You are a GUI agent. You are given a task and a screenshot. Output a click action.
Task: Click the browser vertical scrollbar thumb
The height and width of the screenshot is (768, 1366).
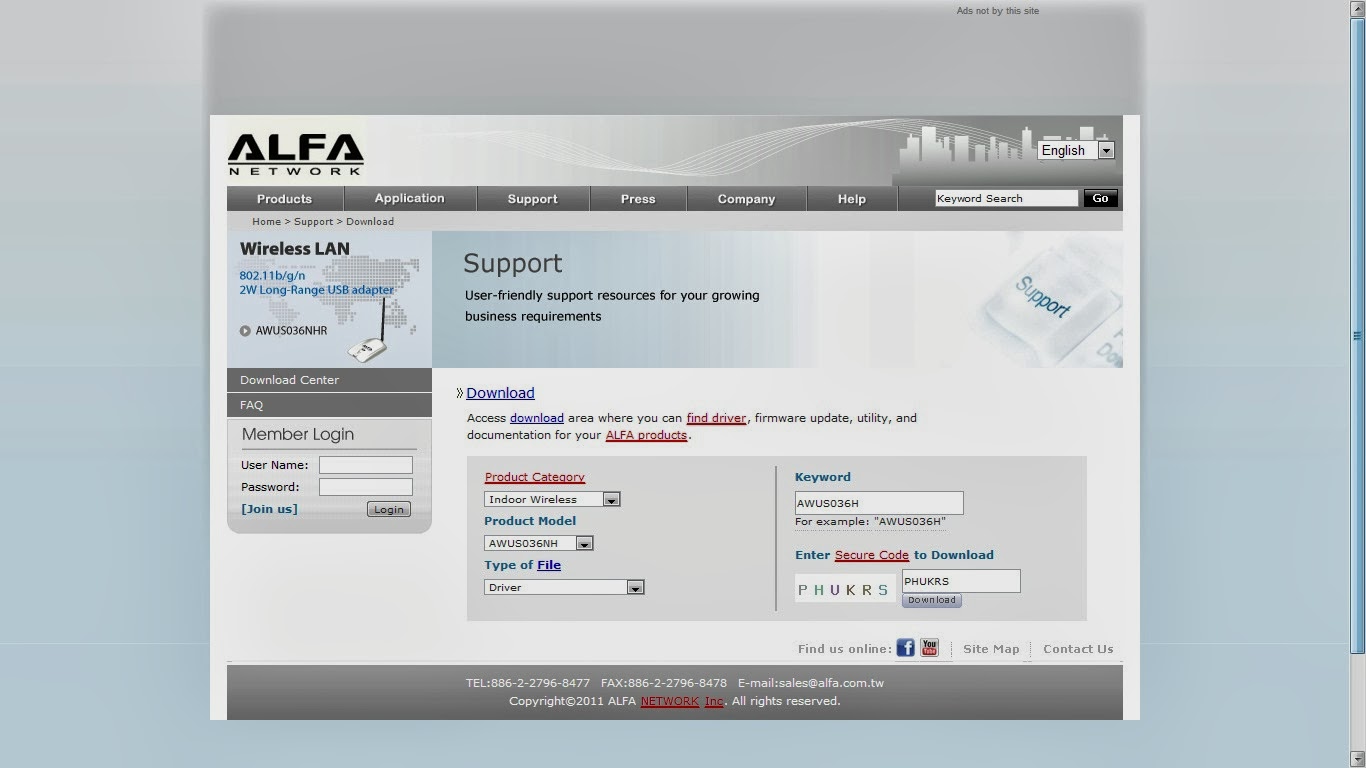click(1357, 337)
